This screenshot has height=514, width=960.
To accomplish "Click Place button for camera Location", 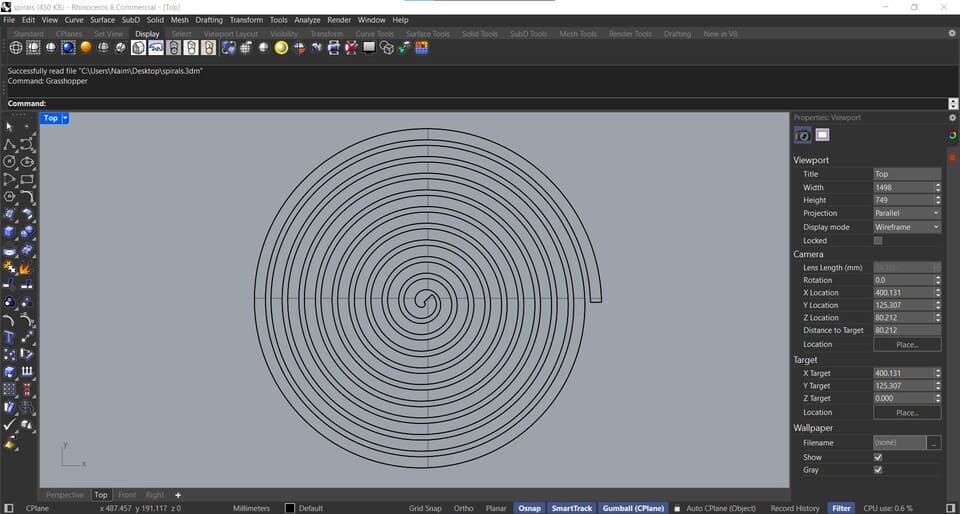I will pos(907,345).
